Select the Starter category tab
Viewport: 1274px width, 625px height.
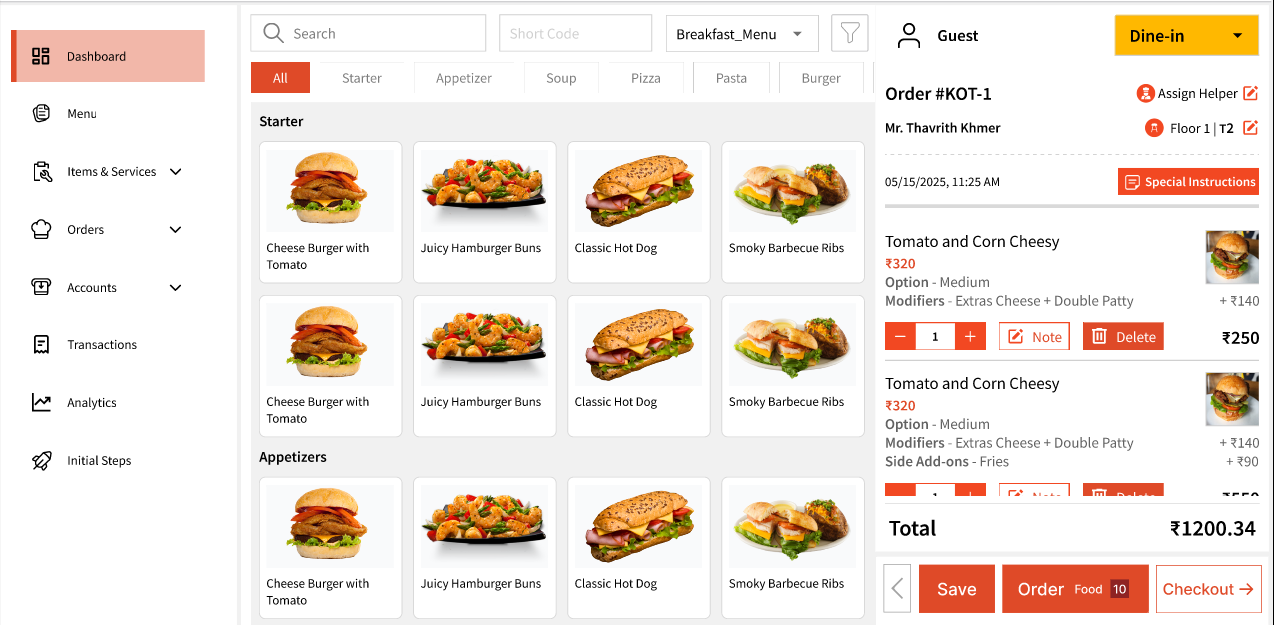(362, 78)
